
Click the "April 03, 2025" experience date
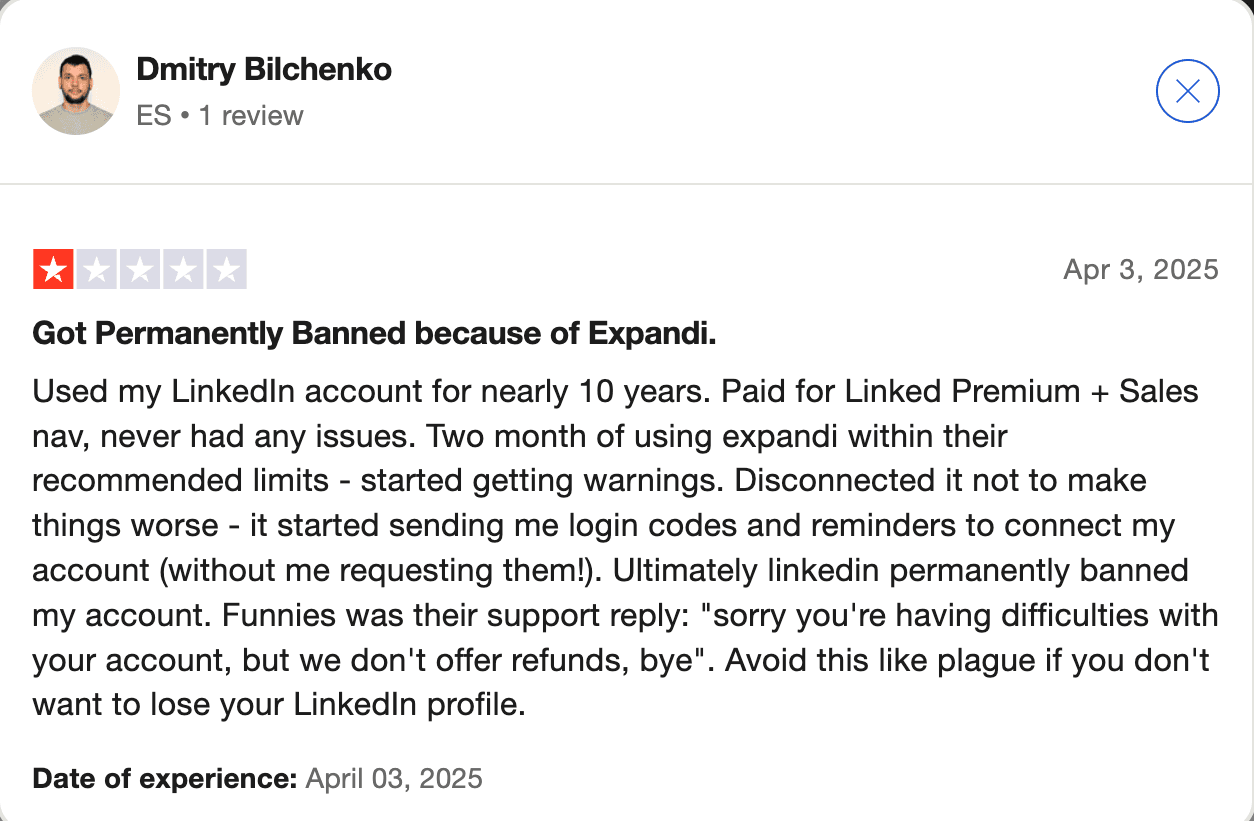click(394, 778)
